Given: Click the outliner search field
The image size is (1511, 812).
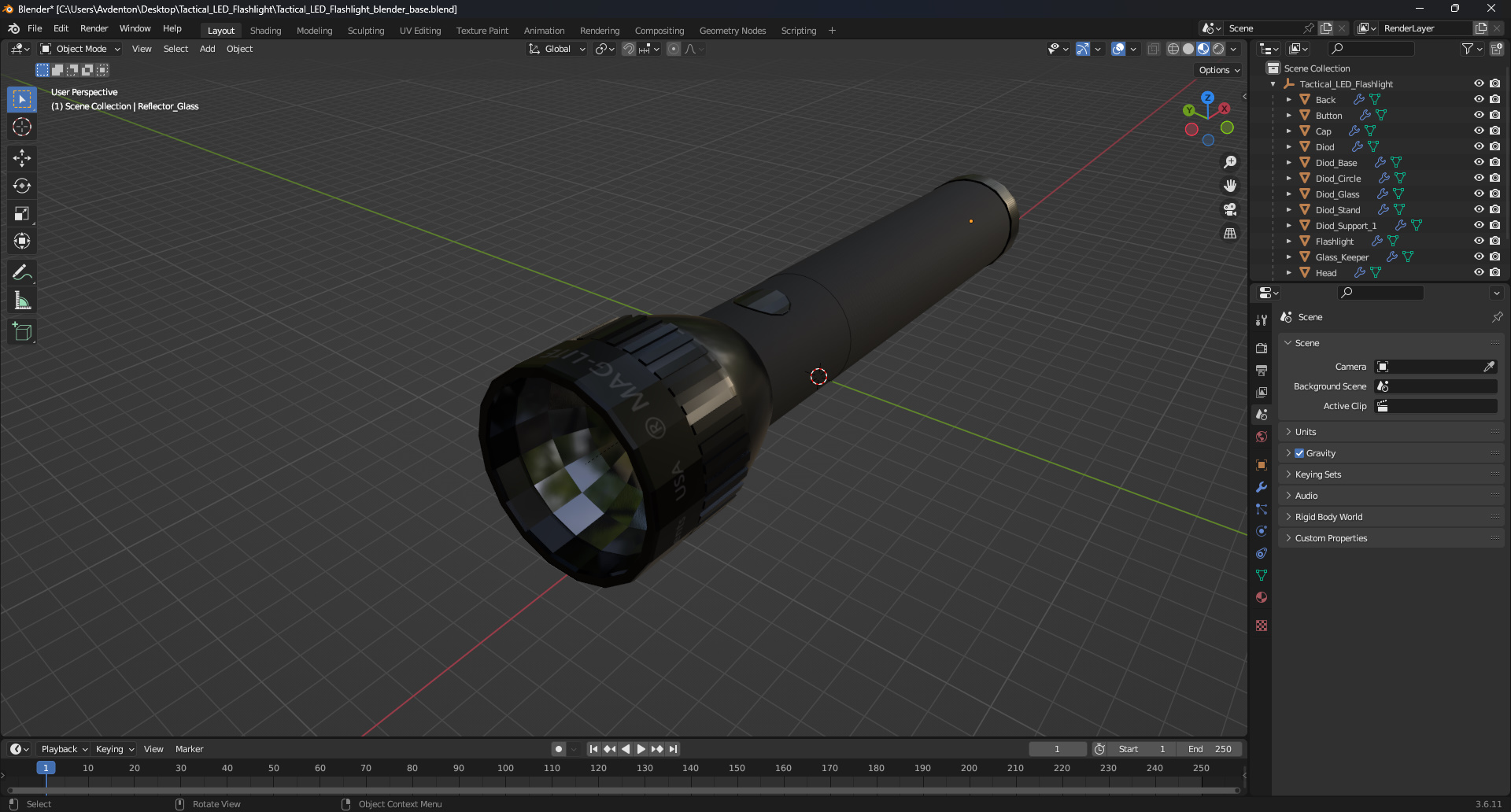Looking at the screenshot, I should [x=1371, y=49].
